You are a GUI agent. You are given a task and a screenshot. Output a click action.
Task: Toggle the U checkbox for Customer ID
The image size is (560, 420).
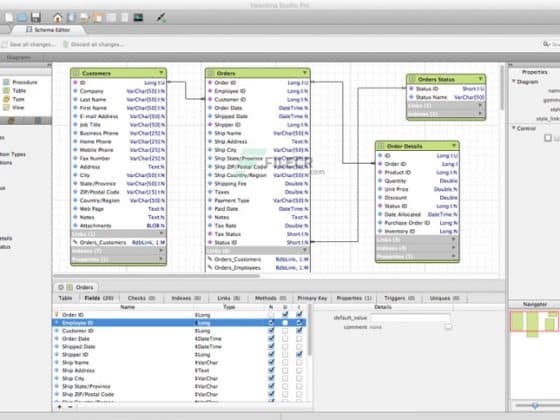point(285,331)
